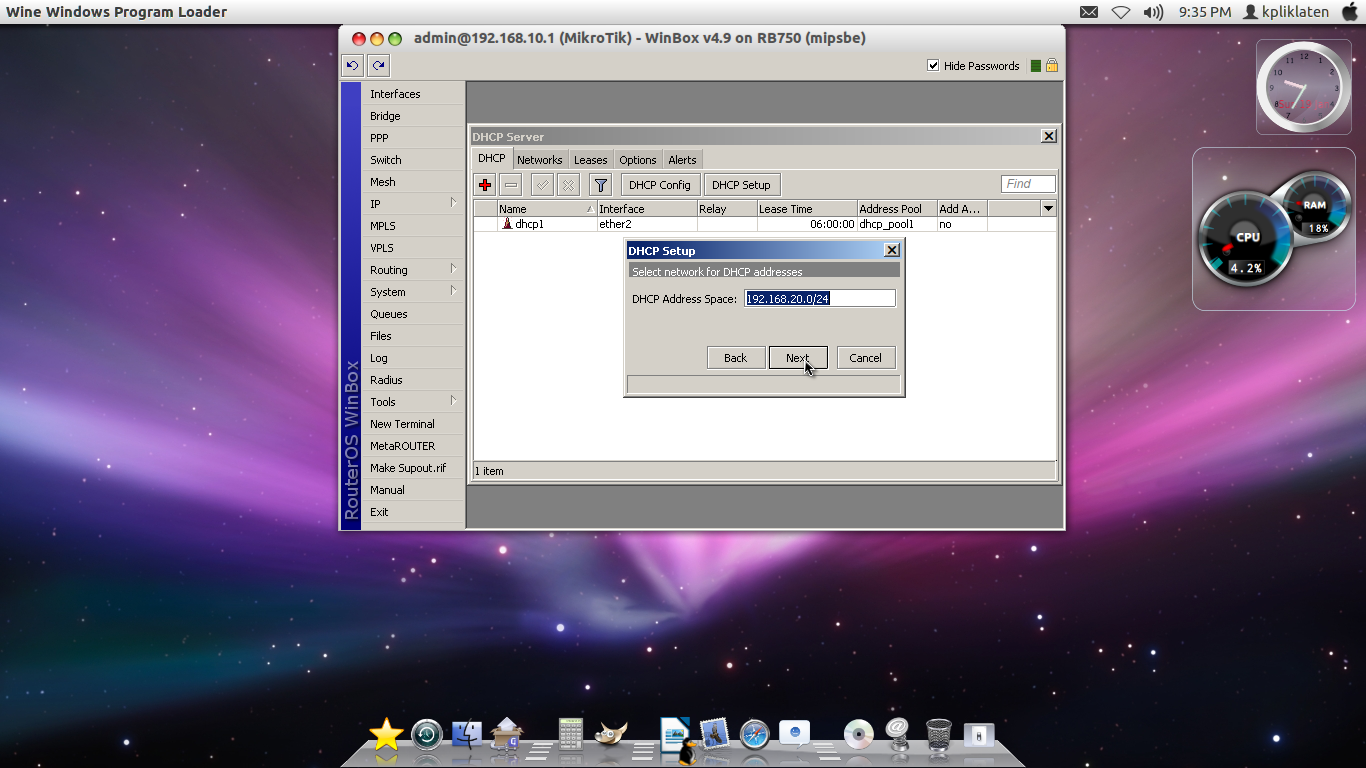Click Next in DHCP Setup dialog
Screen dimensions: 1366x768
point(798,358)
